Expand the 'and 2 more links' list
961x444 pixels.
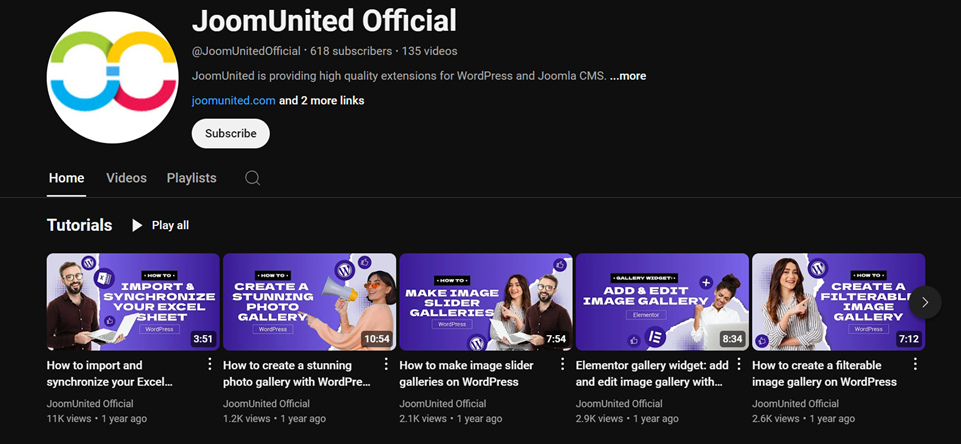(x=321, y=101)
